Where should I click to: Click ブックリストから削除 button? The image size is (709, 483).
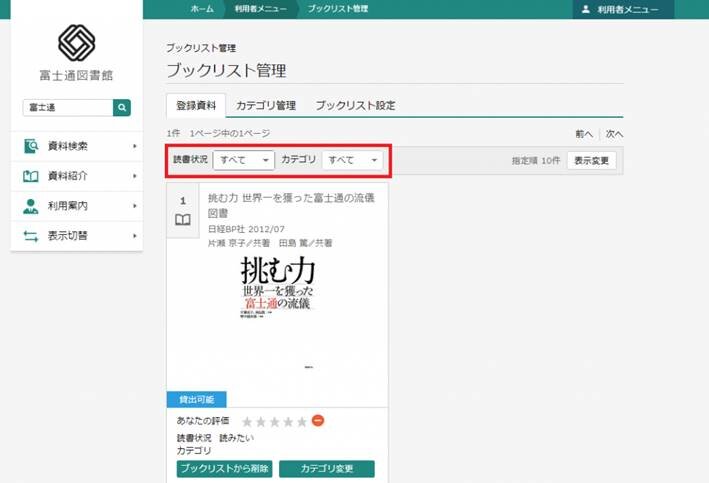click(x=224, y=469)
